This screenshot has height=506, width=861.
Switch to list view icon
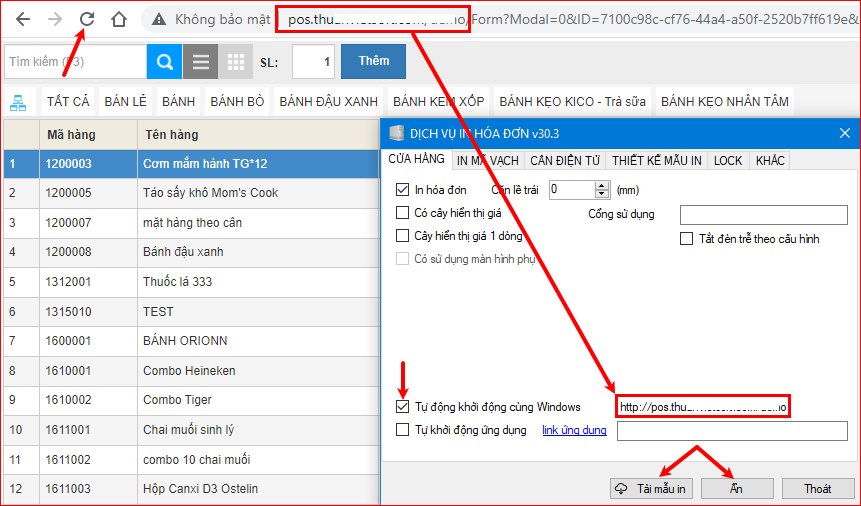[x=201, y=62]
